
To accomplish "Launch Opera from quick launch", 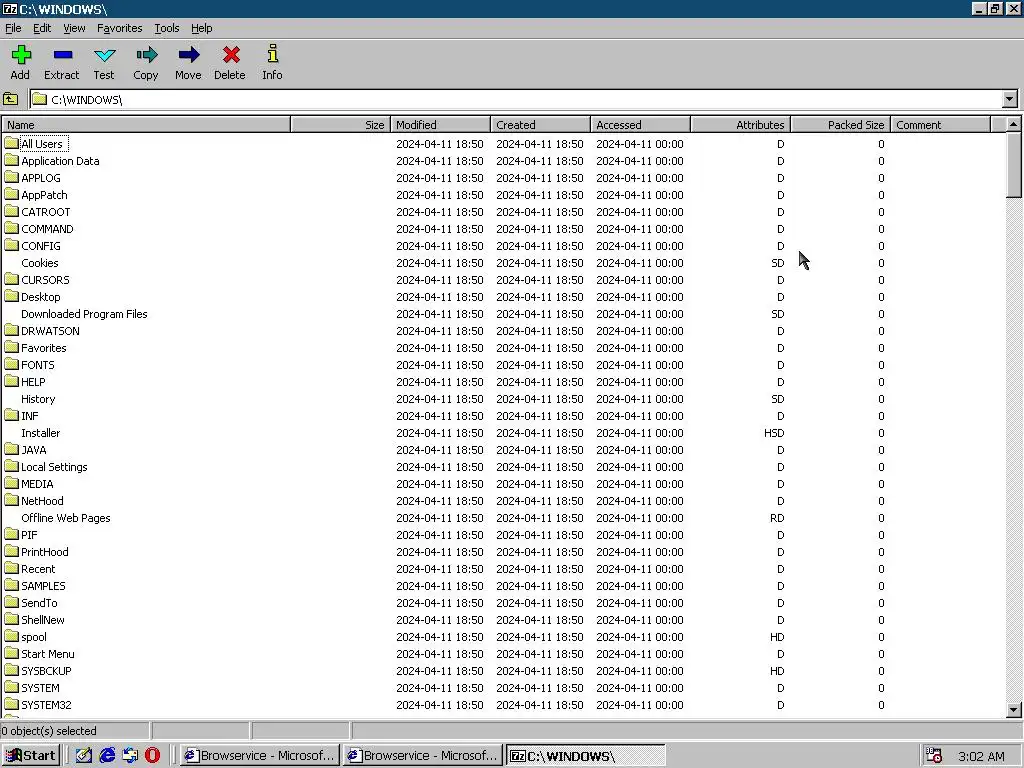I will (x=152, y=756).
